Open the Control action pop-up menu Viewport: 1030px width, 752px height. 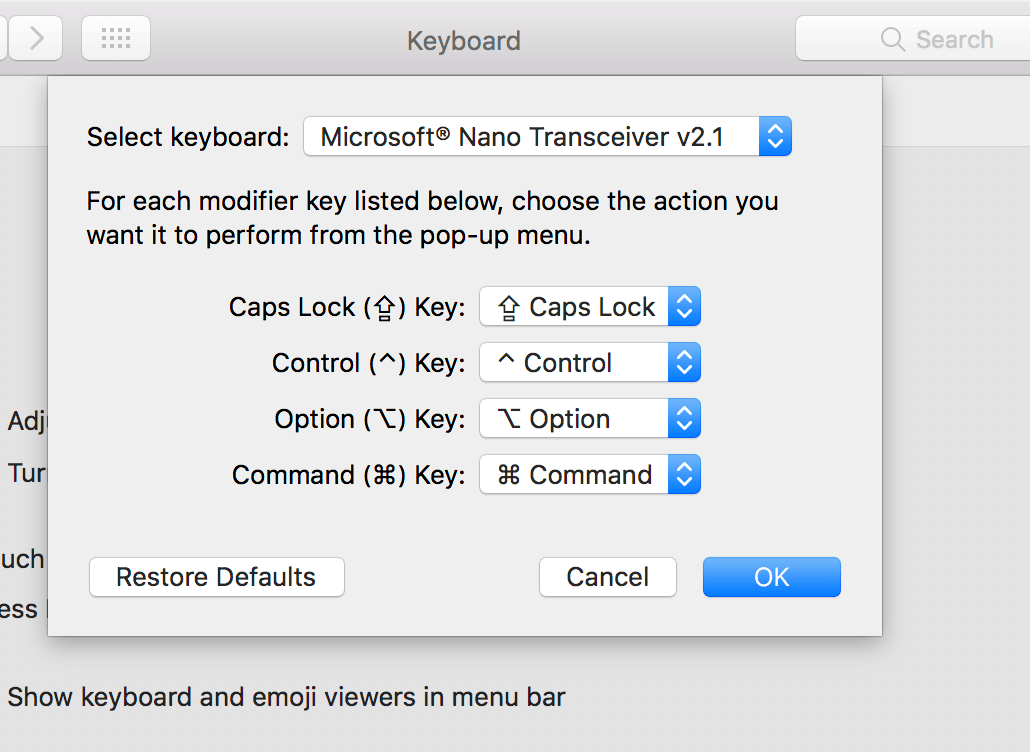pos(575,363)
